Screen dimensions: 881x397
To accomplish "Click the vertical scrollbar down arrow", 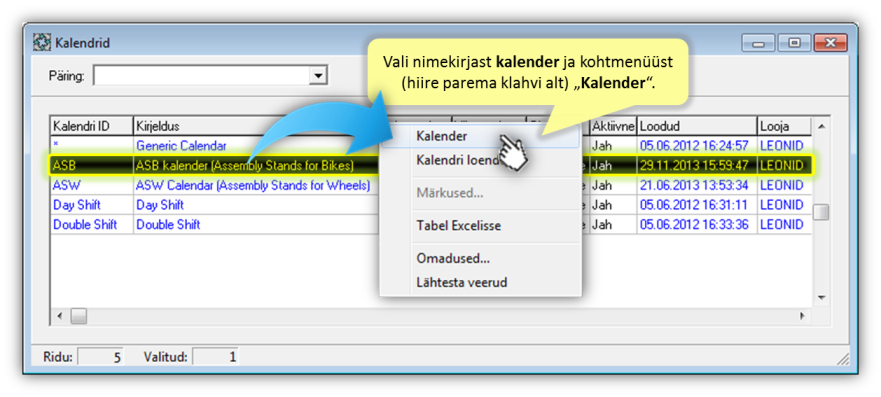I will pyautogui.click(x=821, y=297).
